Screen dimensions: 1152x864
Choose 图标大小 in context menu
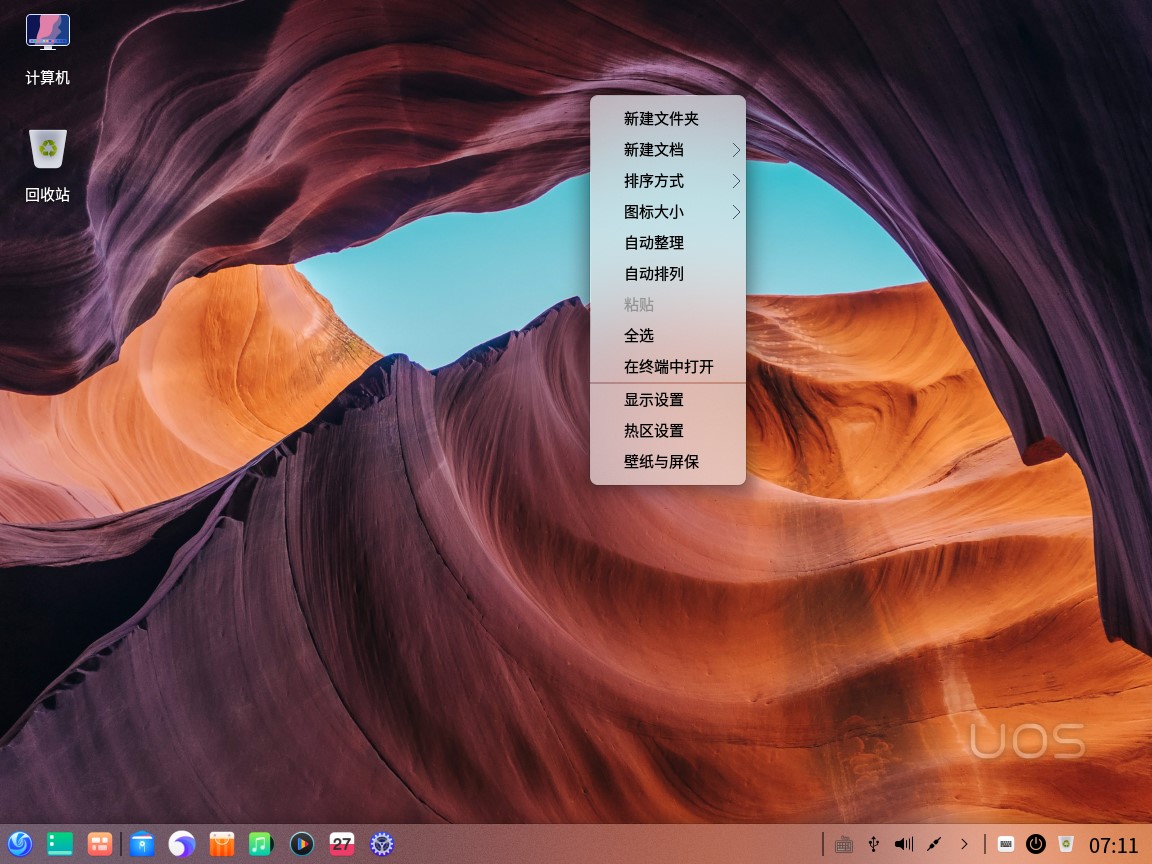(668, 212)
